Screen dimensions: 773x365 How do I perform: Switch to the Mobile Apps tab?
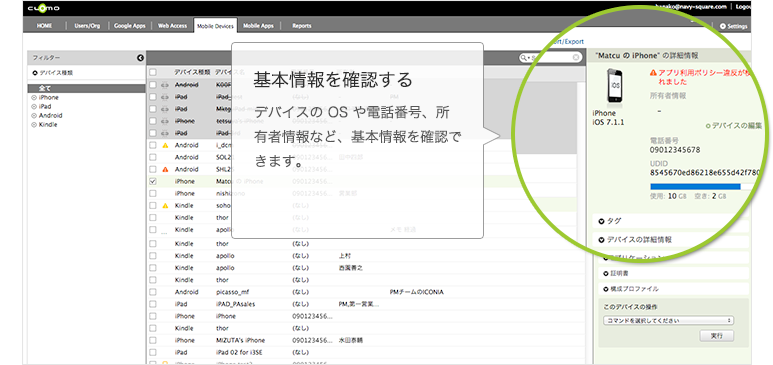[258, 26]
